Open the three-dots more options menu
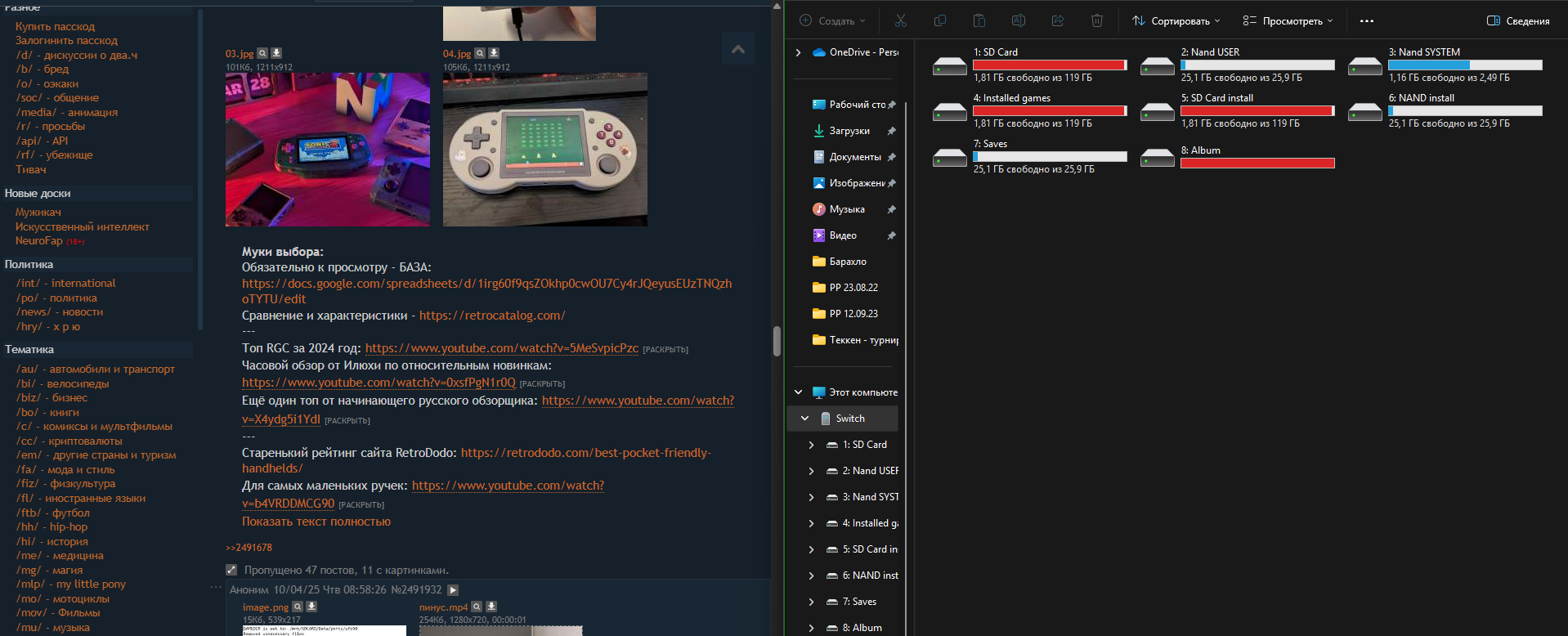 coord(1367,20)
